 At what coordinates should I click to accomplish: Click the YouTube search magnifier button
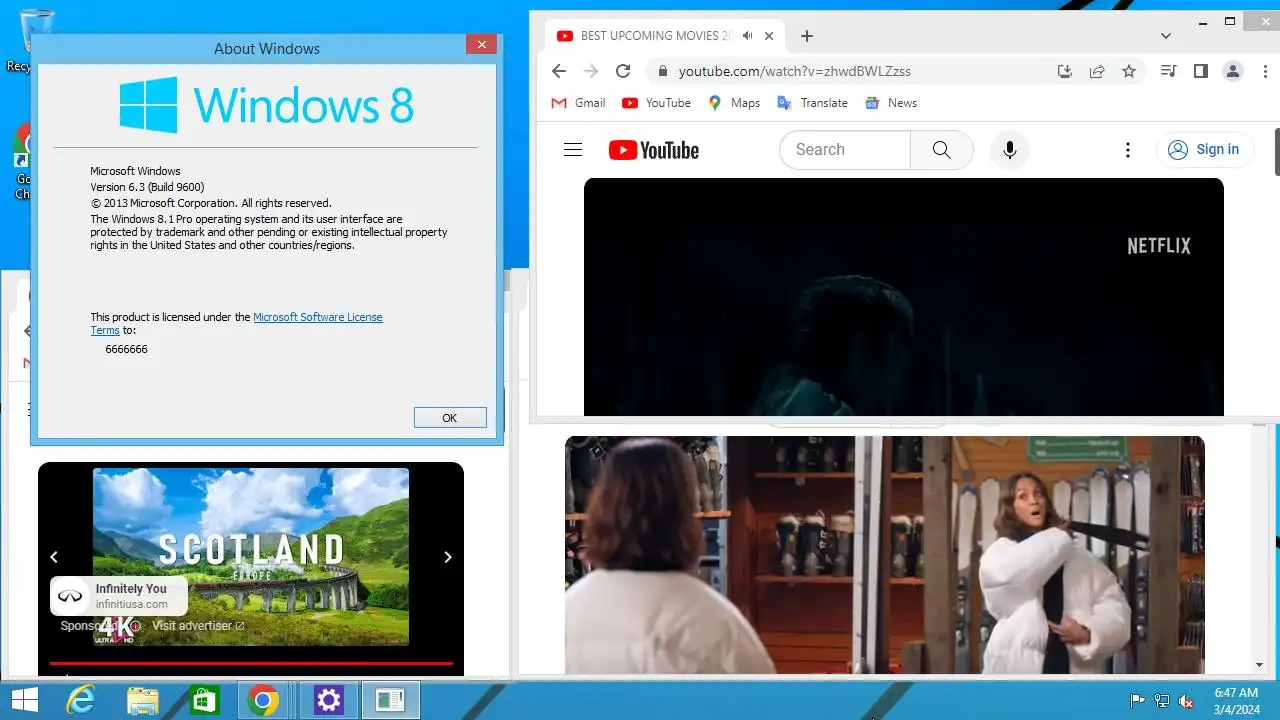click(941, 150)
